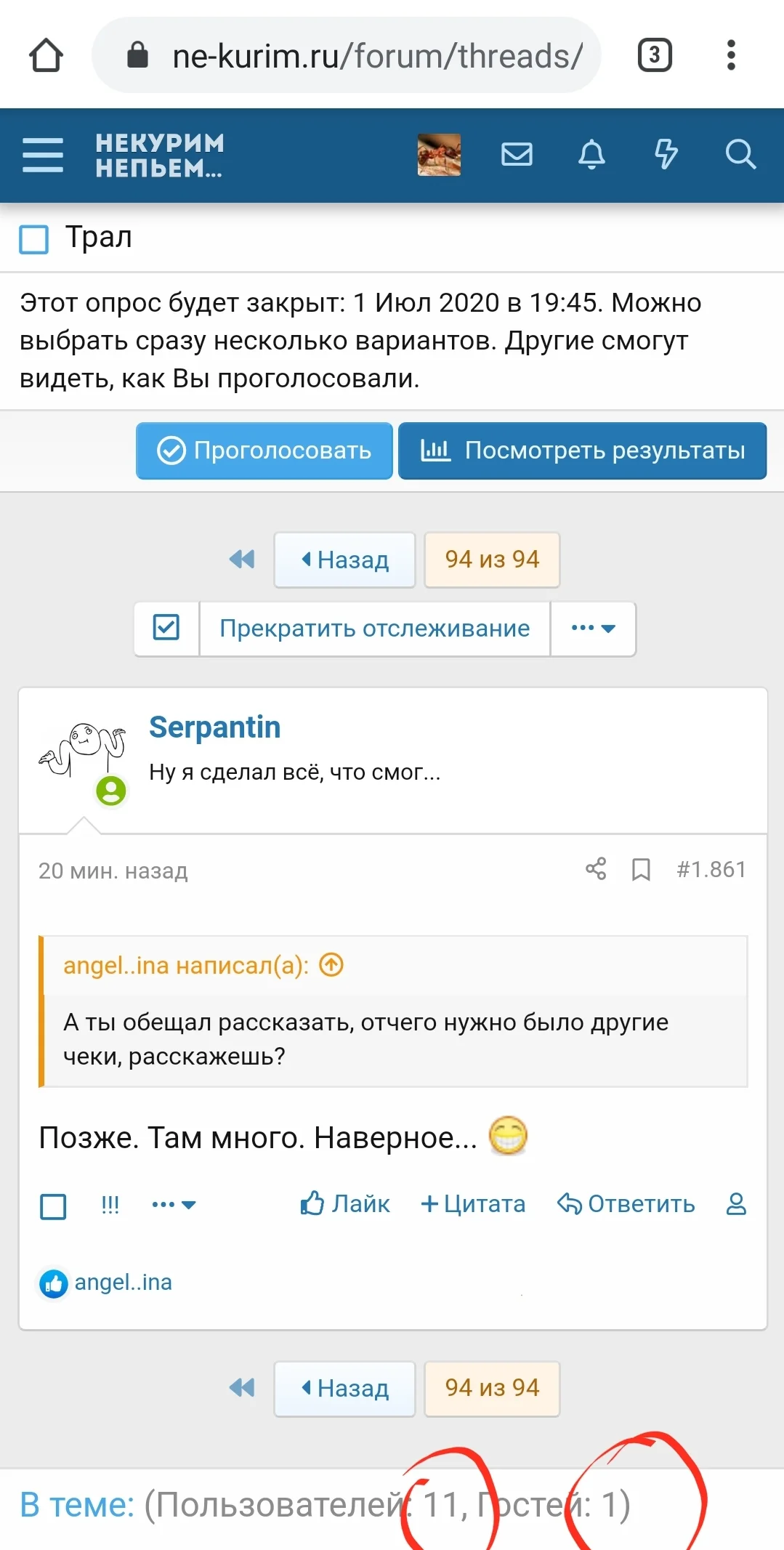
Task: Open the hamburger navigation menu
Action: [x=42, y=156]
